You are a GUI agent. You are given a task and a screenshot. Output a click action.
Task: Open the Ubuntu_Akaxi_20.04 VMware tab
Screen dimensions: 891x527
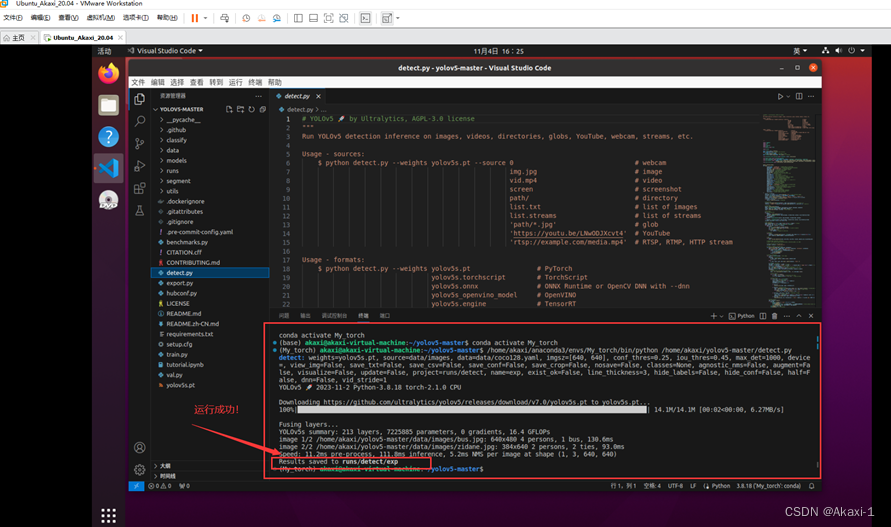coord(83,38)
